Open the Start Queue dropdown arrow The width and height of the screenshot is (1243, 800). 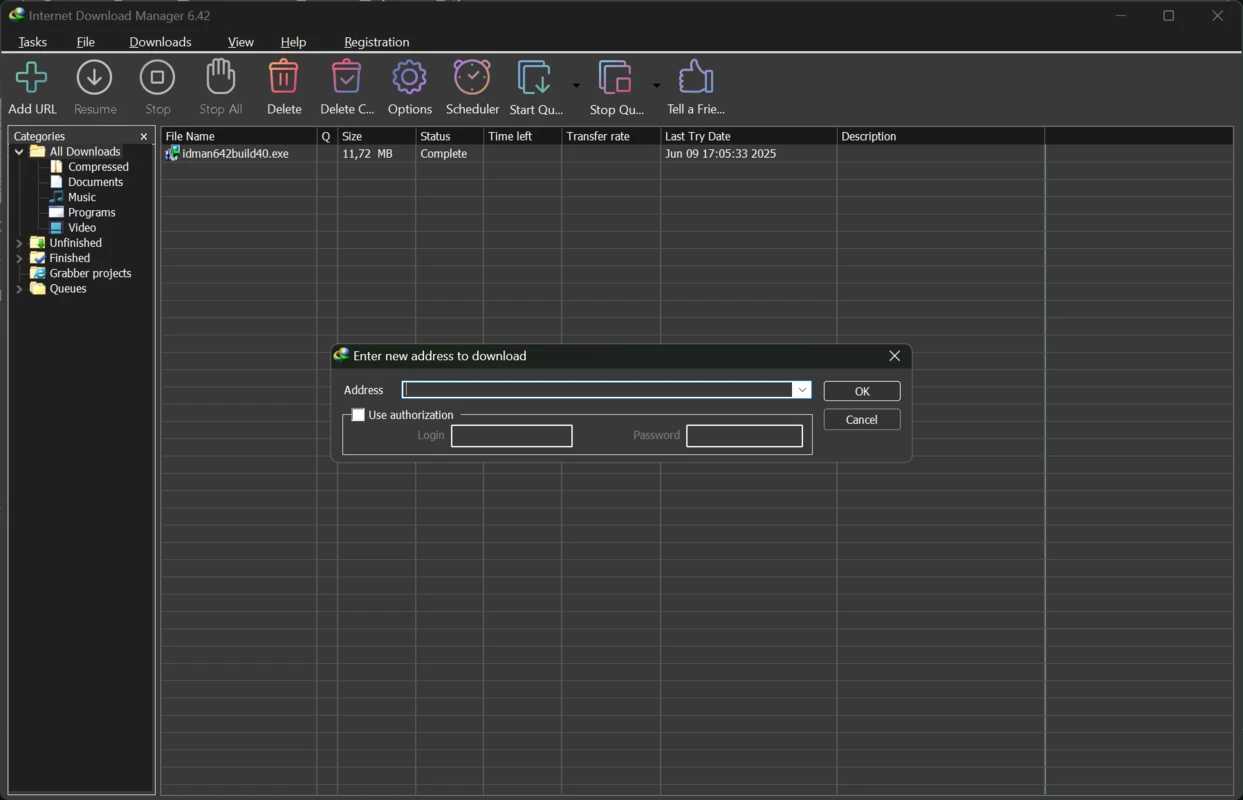coord(576,85)
